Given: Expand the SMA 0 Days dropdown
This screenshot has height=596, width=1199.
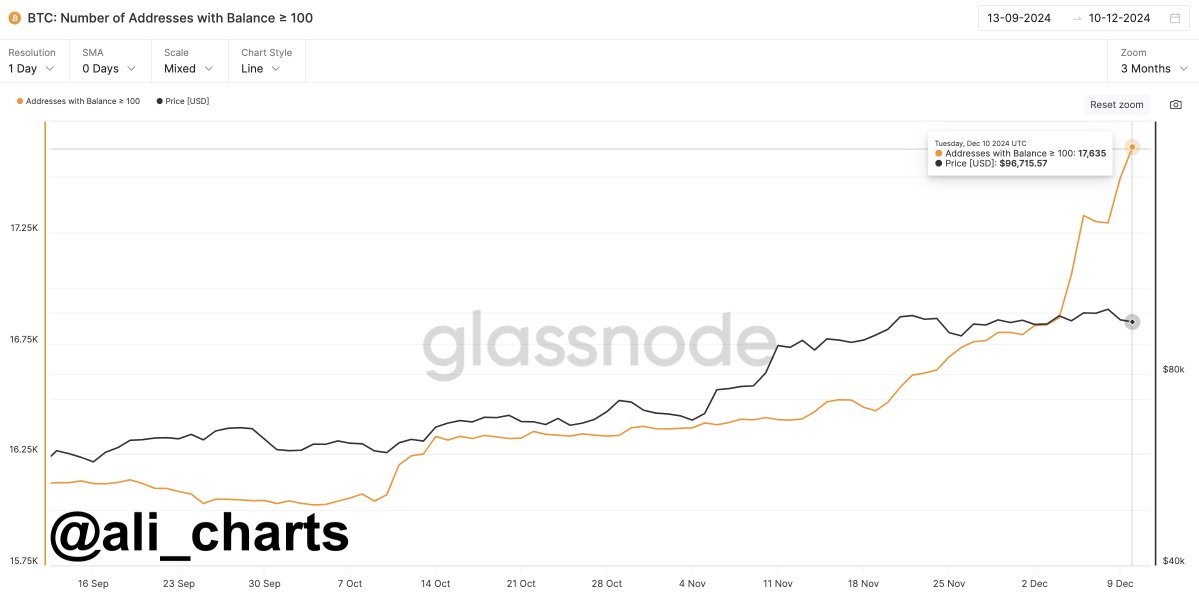Looking at the screenshot, I should pyautogui.click(x=108, y=69).
